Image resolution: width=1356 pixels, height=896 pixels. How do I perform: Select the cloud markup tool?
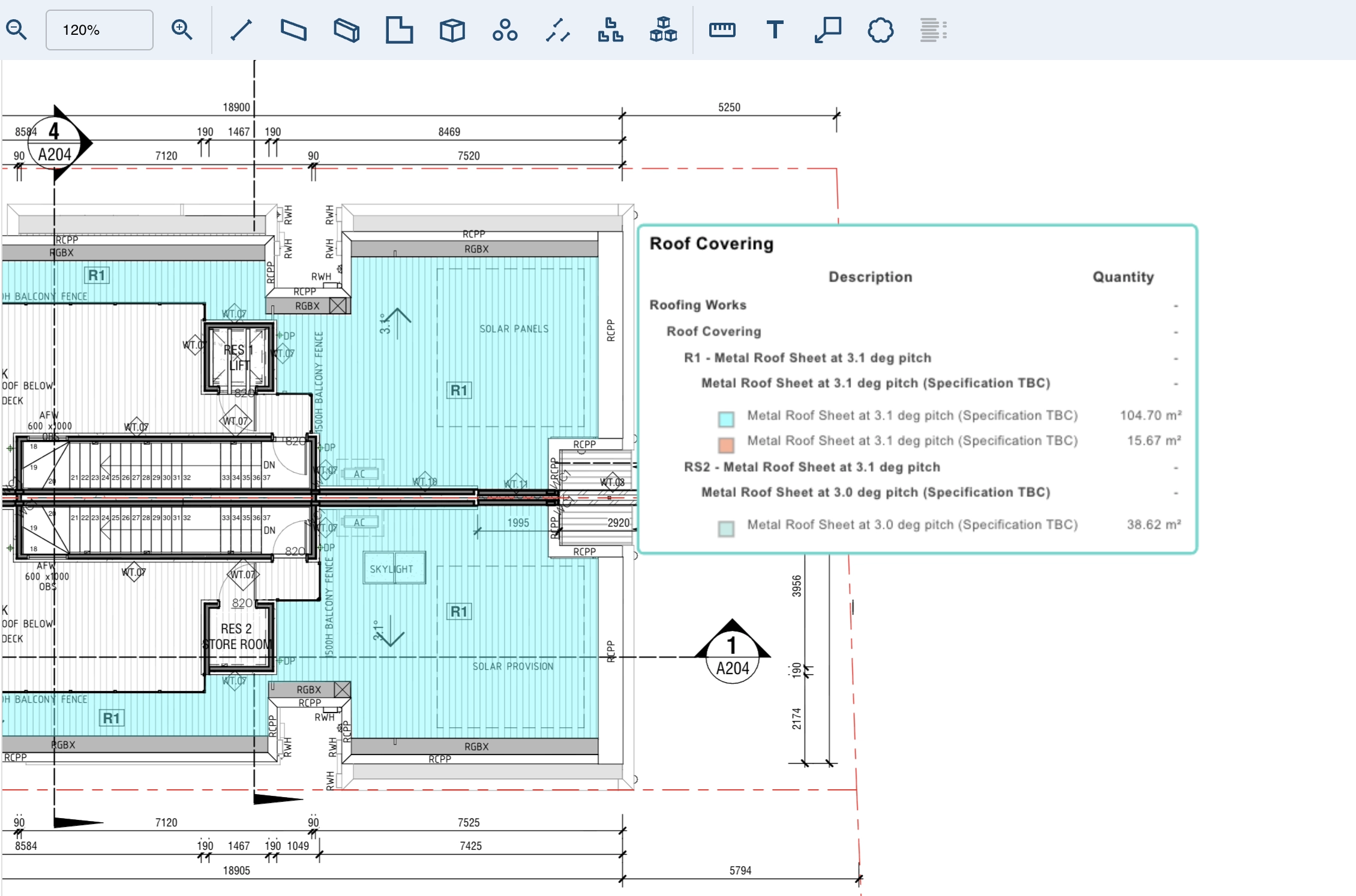click(880, 30)
